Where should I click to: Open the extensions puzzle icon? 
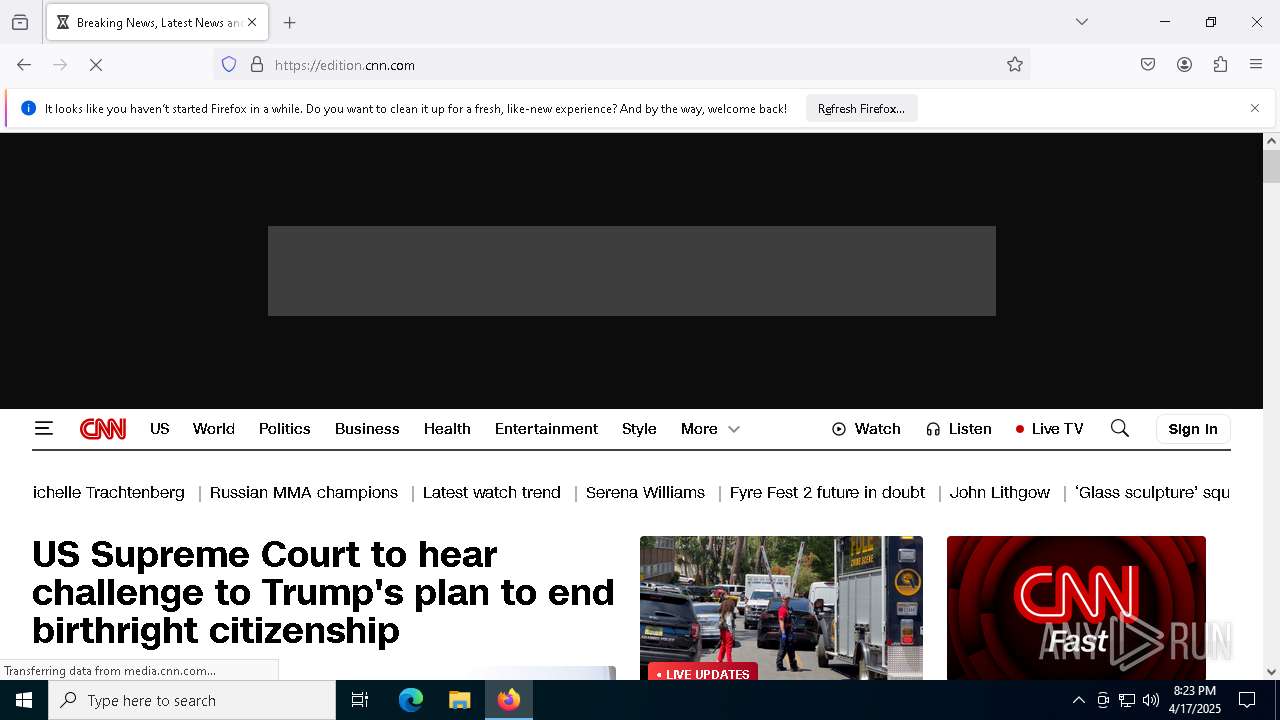click(1220, 65)
